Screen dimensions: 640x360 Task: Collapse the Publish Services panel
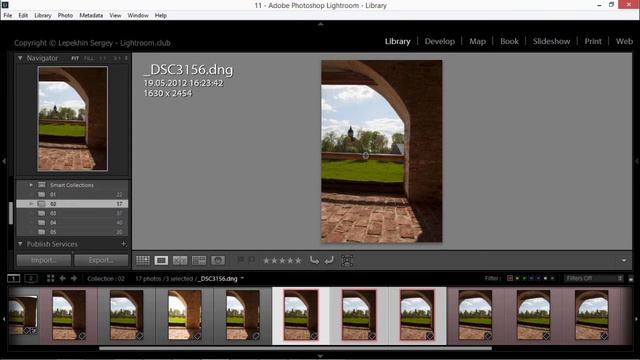click(20, 244)
